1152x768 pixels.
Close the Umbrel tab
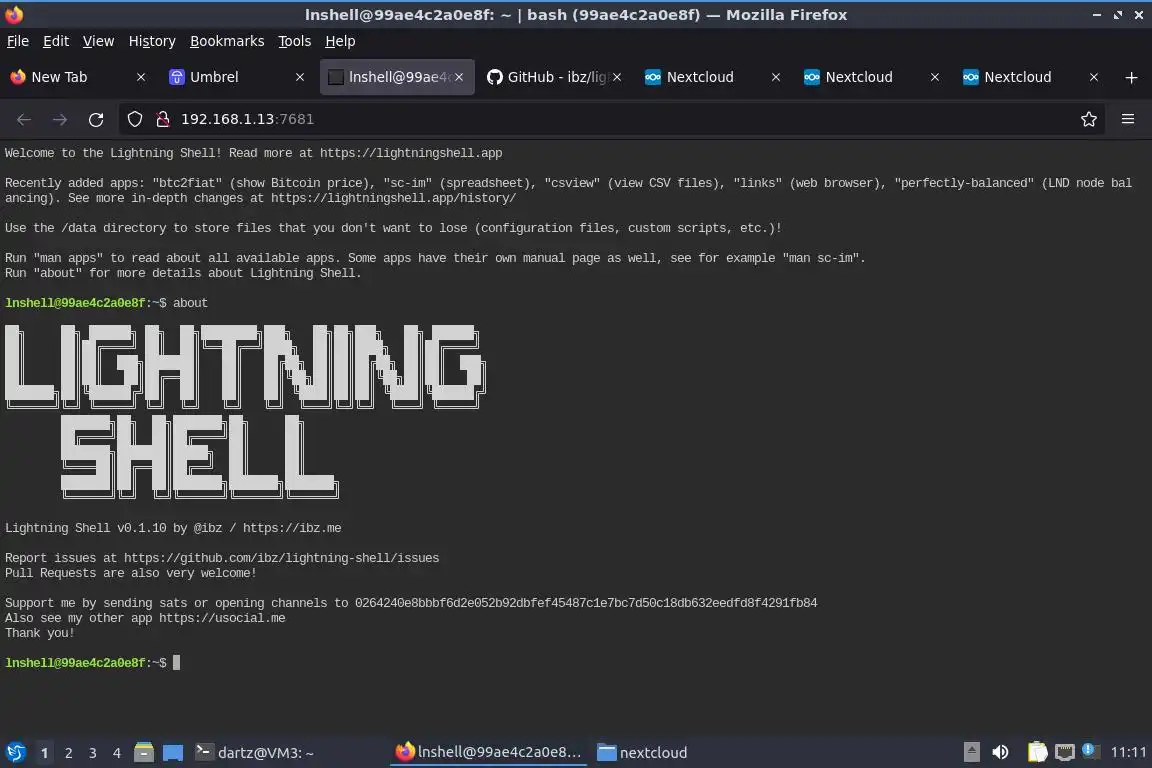click(300, 77)
